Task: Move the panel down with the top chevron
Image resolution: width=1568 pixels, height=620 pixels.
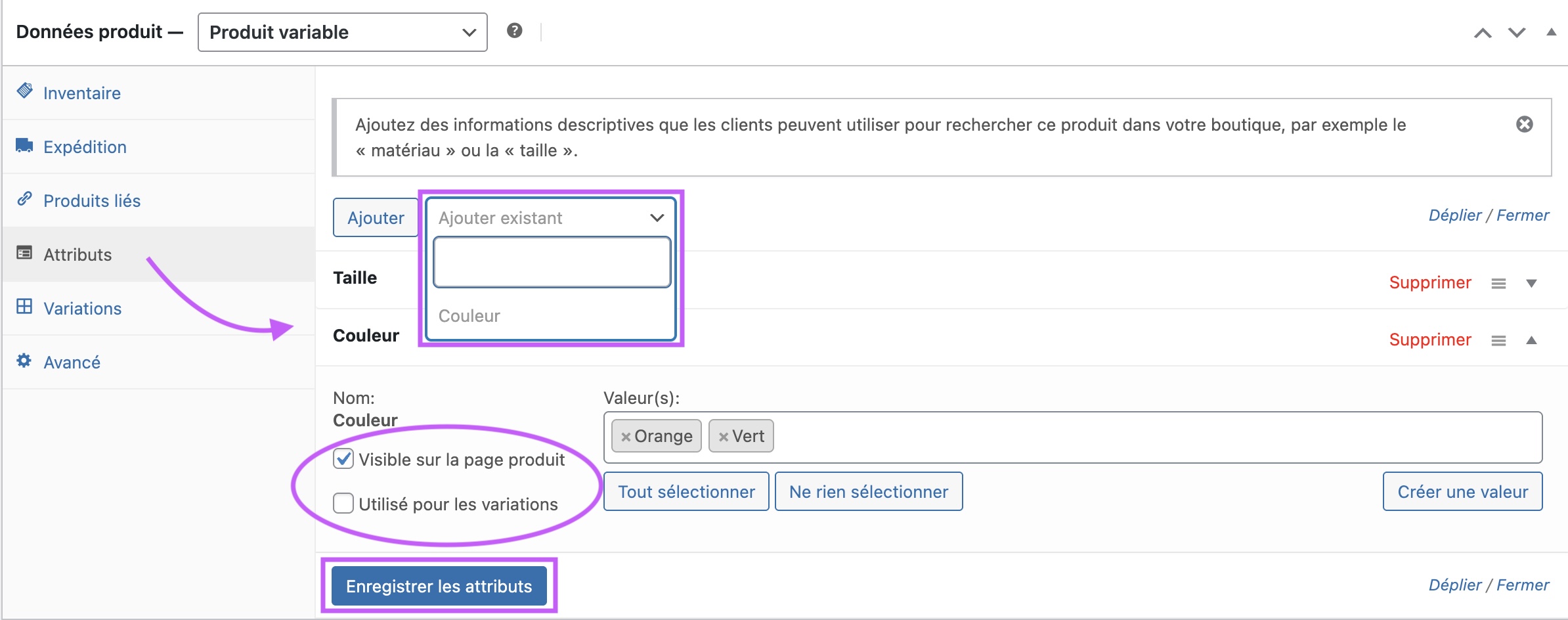Action: point(1517,33)
